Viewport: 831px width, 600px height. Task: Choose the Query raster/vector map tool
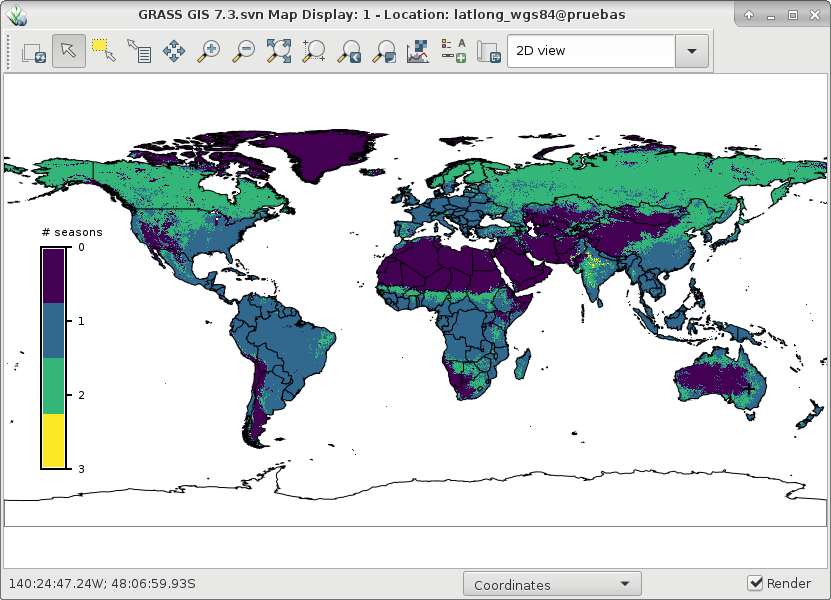point(138,52)
